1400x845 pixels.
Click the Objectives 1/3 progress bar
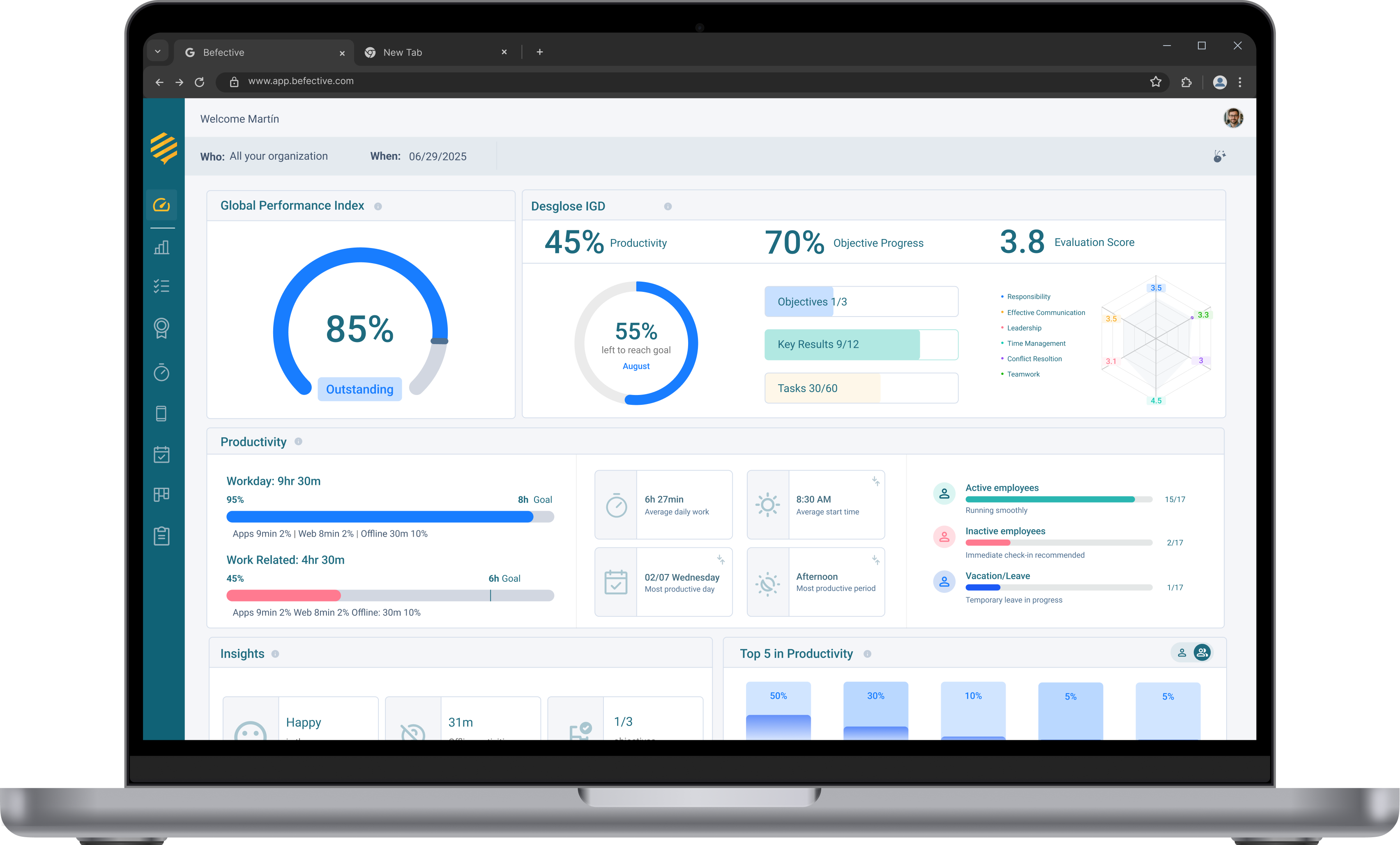pos(861,301)
